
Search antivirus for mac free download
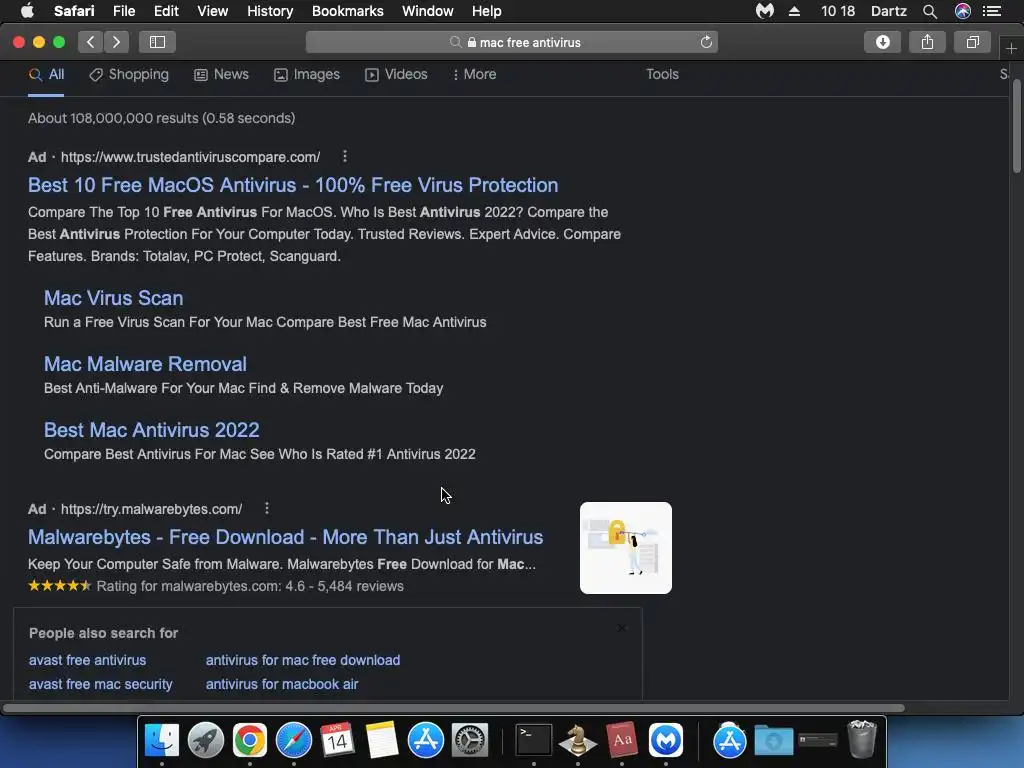coord(303,660)
